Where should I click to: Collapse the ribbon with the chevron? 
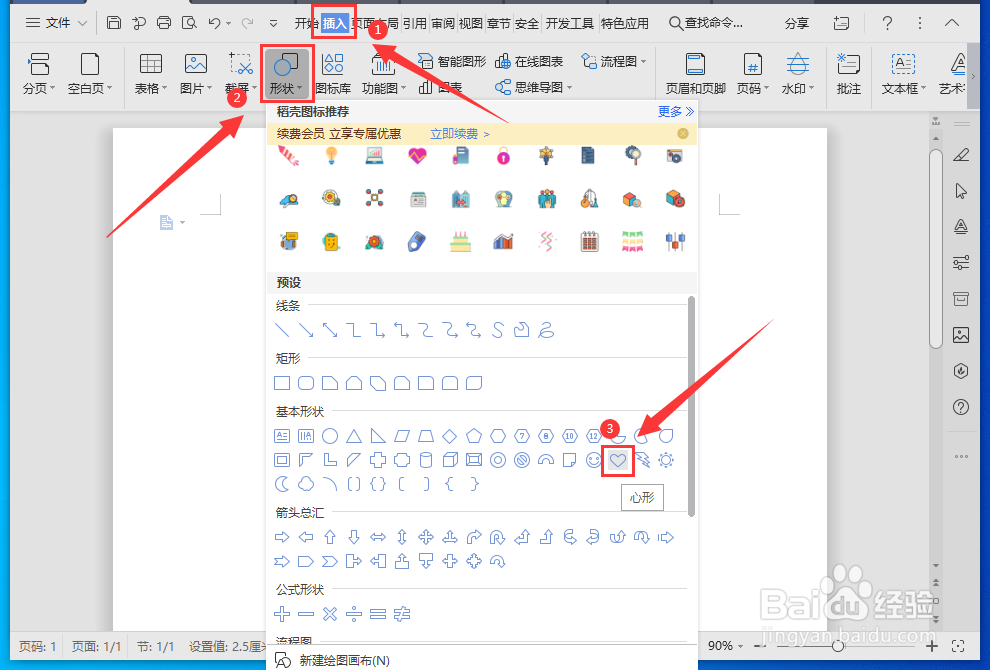click(x=951, y=23)
